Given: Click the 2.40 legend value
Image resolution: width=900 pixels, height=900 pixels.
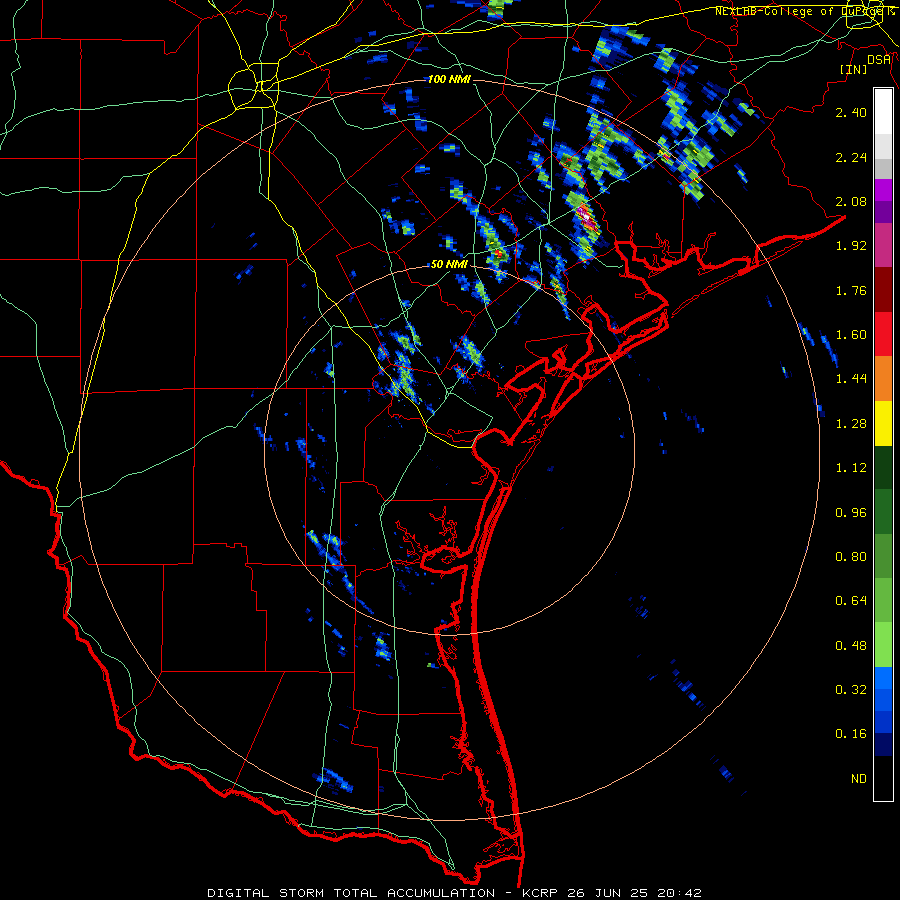Looking at the screenshot, I should (x=851, y=112).
